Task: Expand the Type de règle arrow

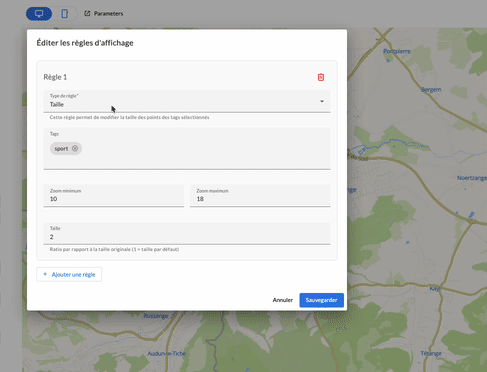Action: pos(322,101)
